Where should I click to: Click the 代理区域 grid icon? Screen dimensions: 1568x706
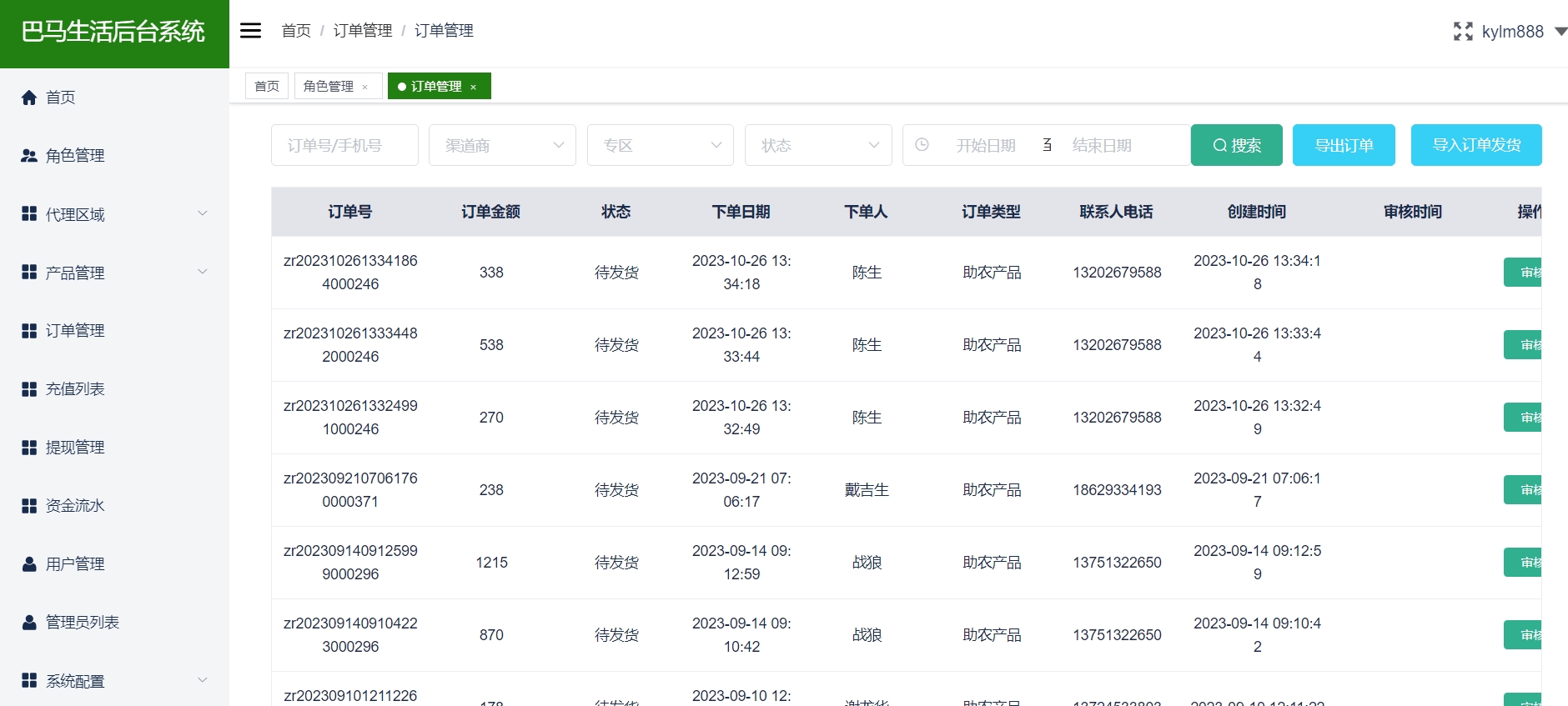point(29,214)
